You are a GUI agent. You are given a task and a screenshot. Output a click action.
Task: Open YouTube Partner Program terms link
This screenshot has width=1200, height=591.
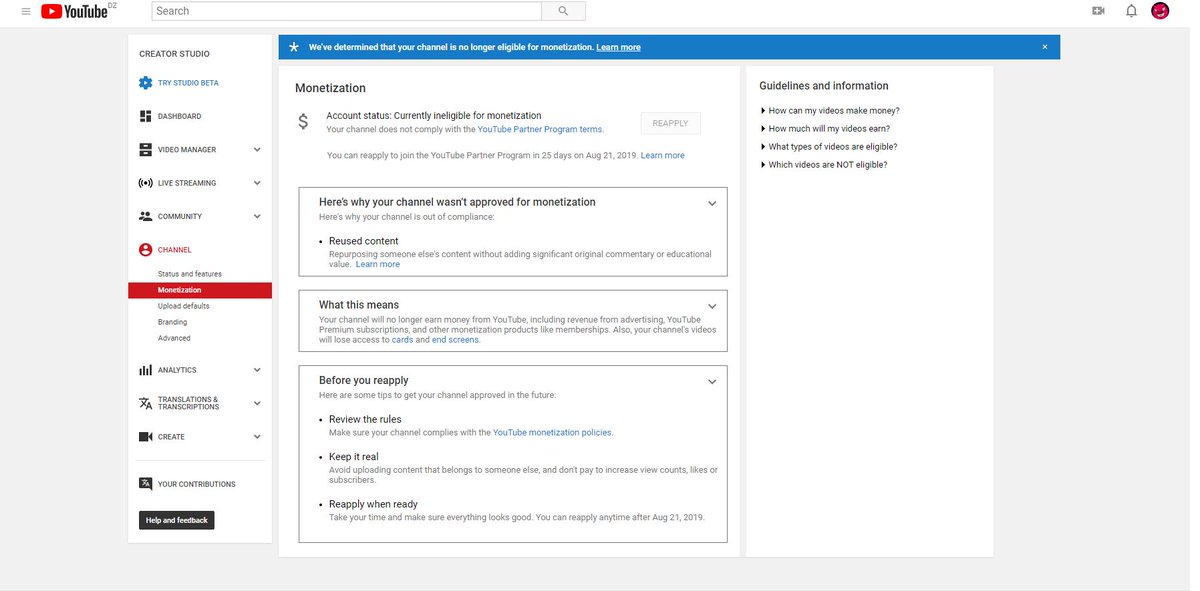click(540, 130)
